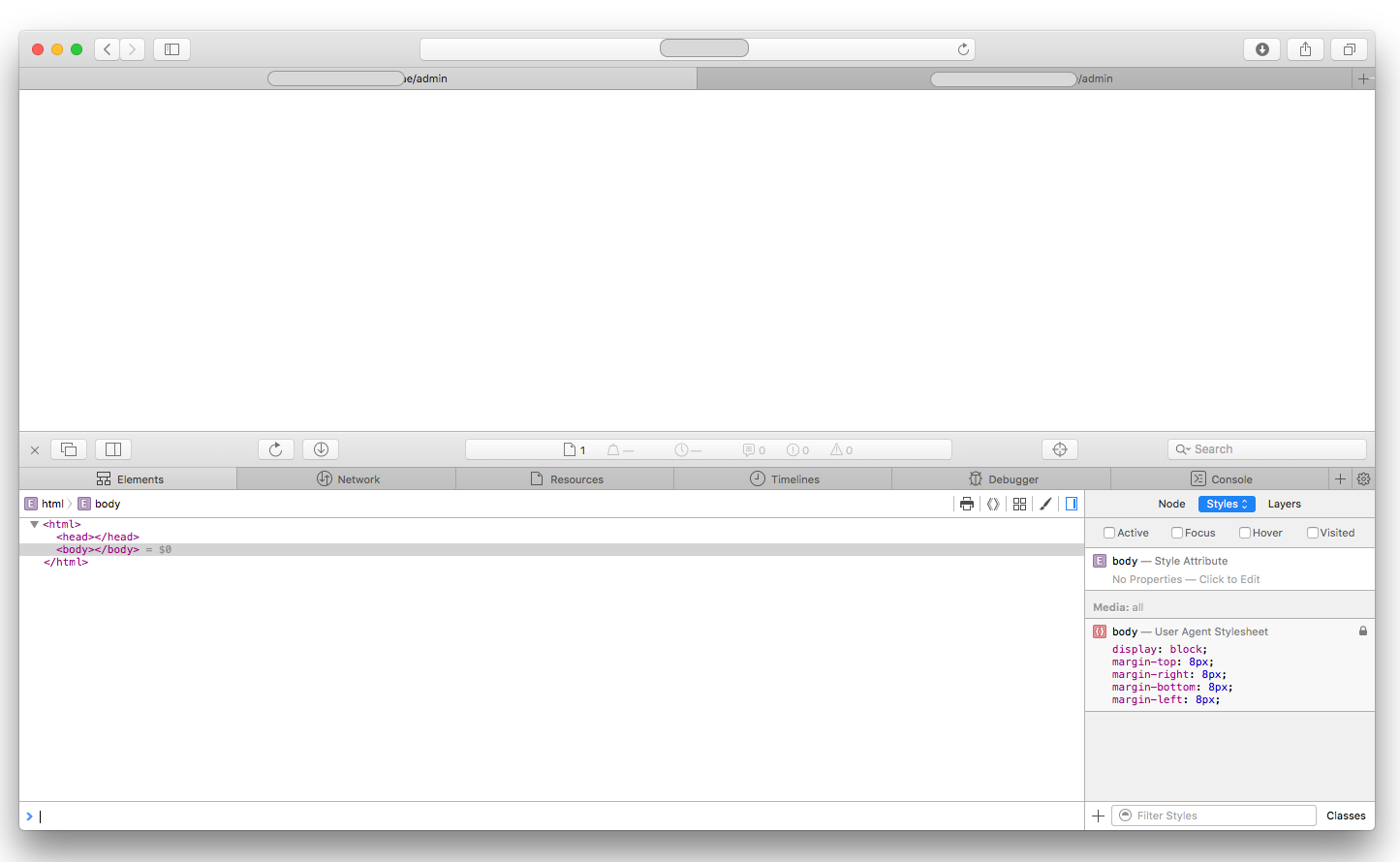Screen dimensions: 1400x862
Task: Close the Web Inspector panel
Action: tap(35, 450)
